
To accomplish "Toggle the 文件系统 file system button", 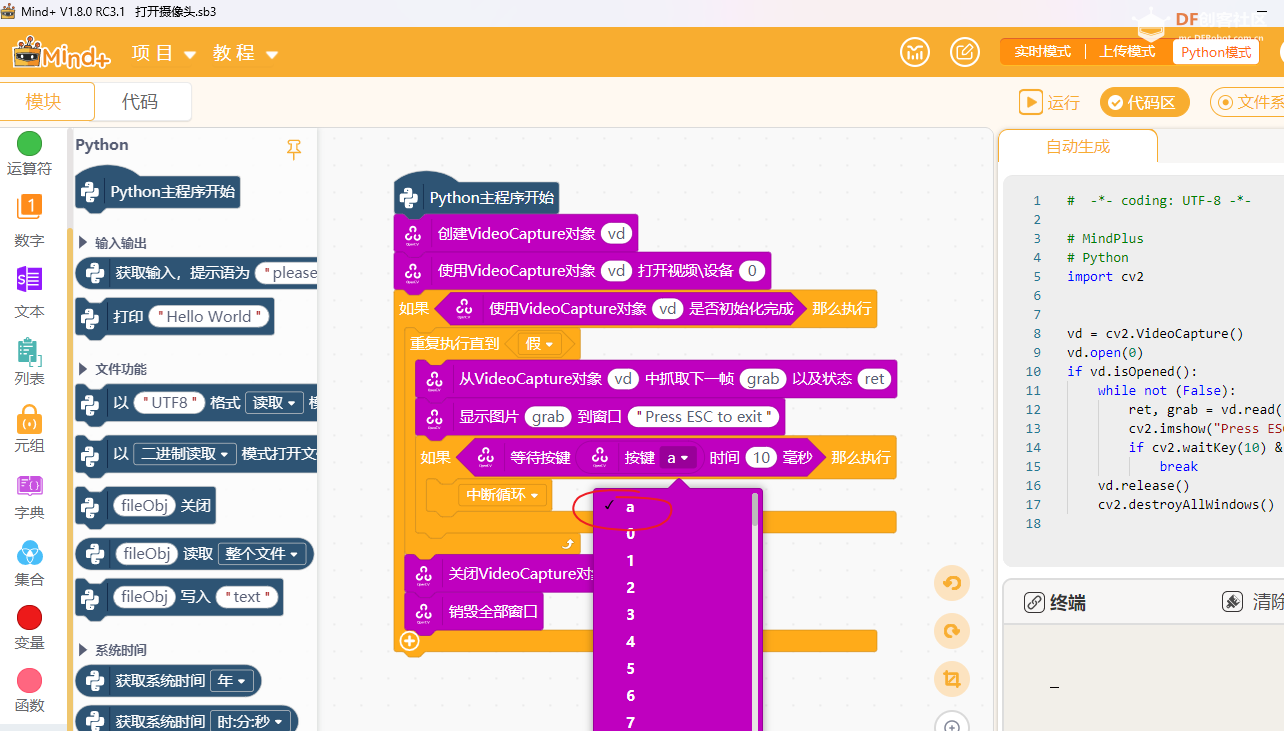I will coord(1247,102).
